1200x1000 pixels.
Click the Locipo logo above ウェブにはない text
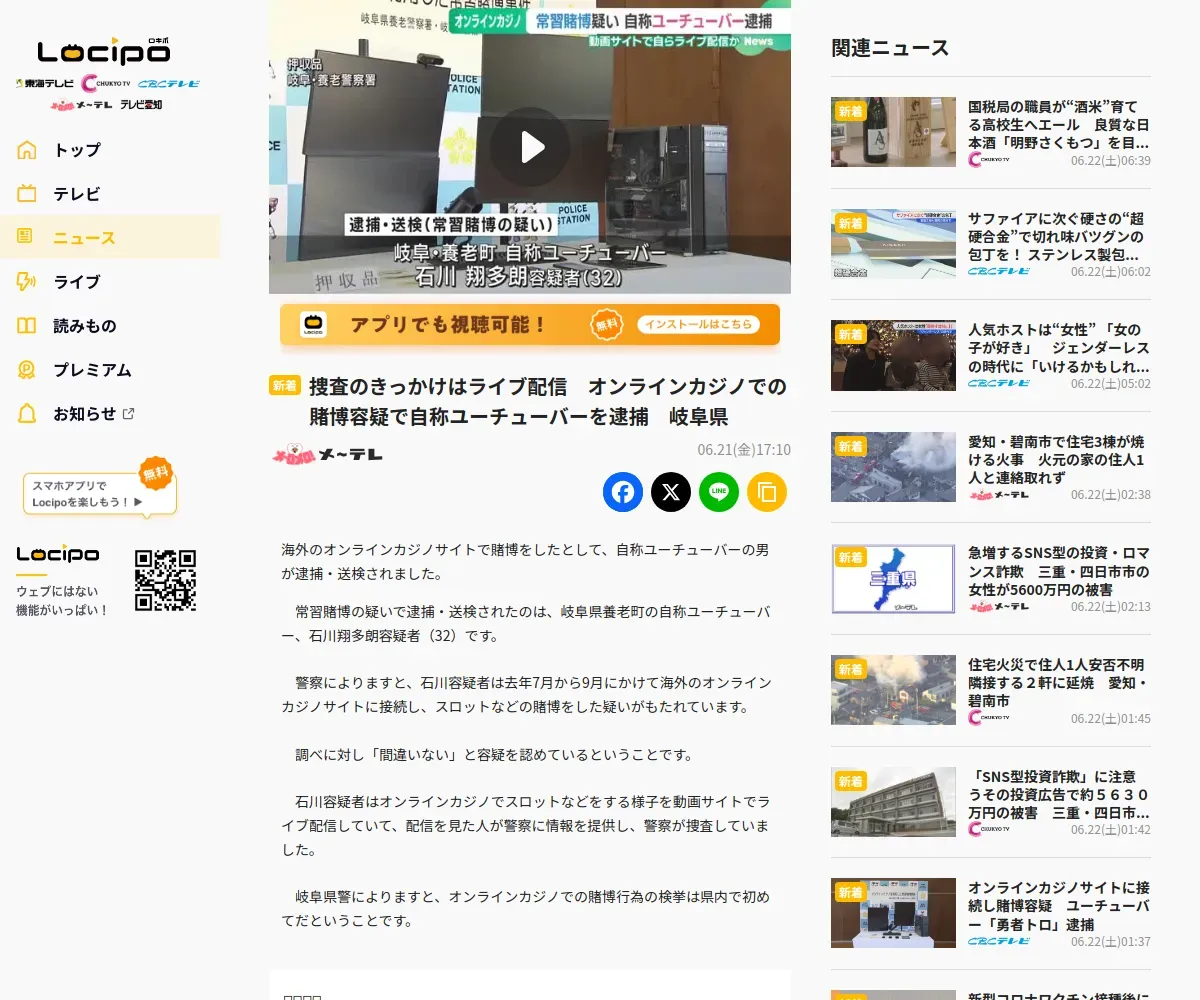tap(58, 554)
